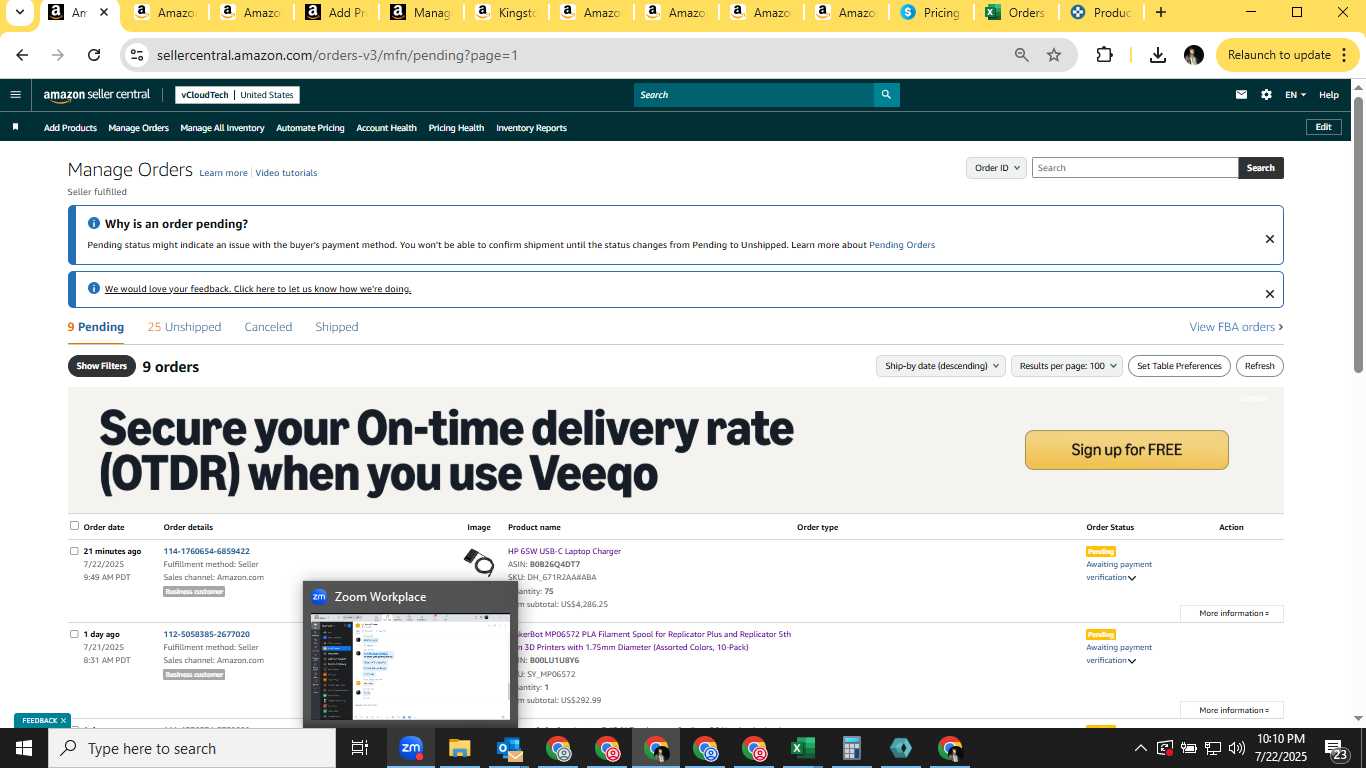This screenshot has width=1366, height=768.
Task: Dismiss the 'Why is an order pending?' banner
Action: coord(1269,239)
